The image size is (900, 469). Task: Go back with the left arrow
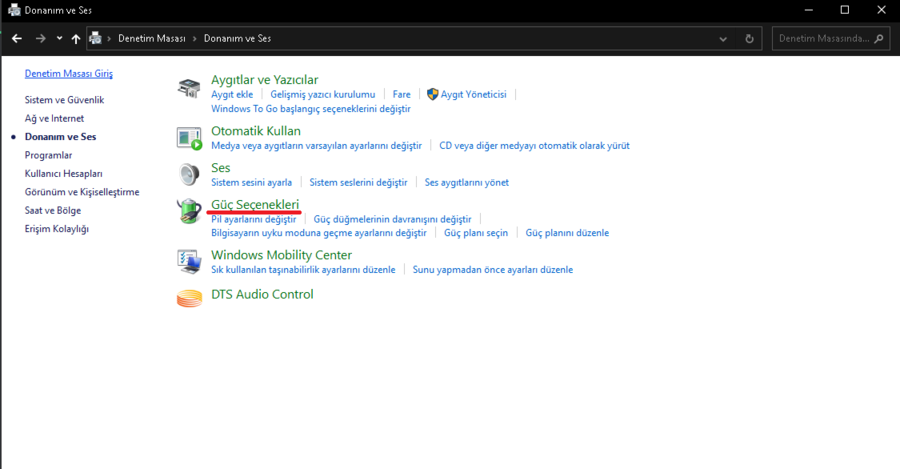[x=17, y=38]
